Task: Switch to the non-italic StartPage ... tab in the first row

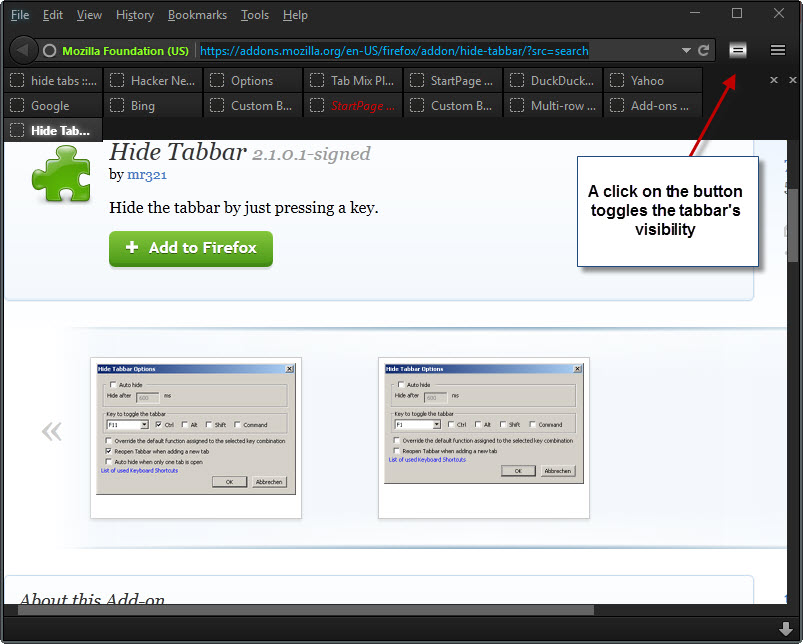Action: click(x=453, y=80)
